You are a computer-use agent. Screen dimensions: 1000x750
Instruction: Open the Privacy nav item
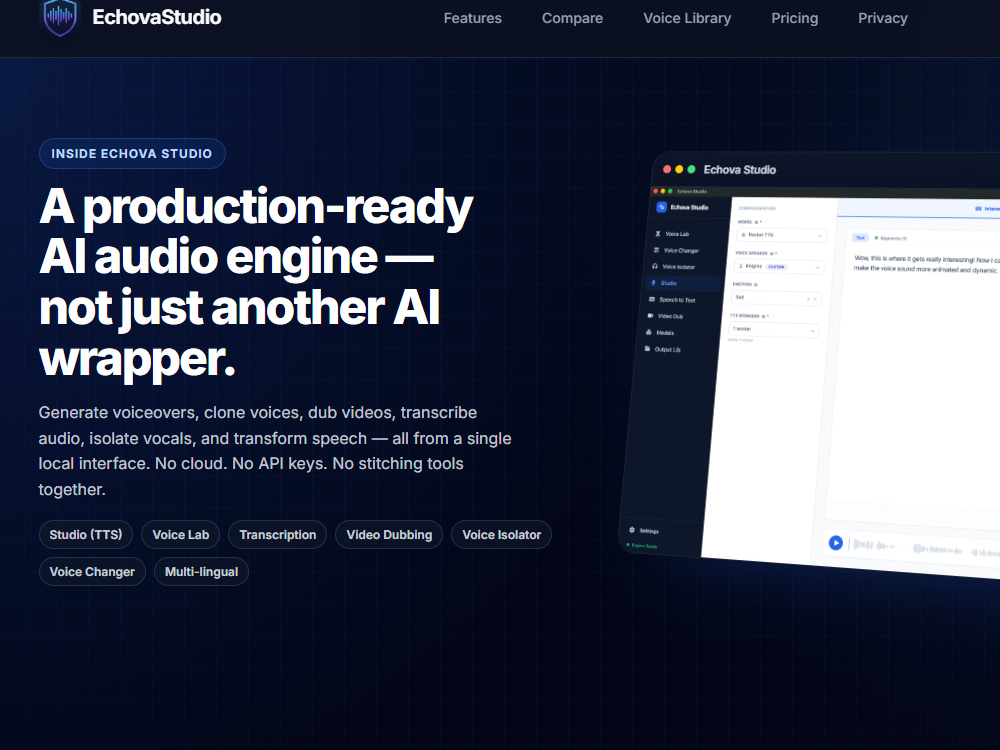pyautogui.click(x=883, y=18)
